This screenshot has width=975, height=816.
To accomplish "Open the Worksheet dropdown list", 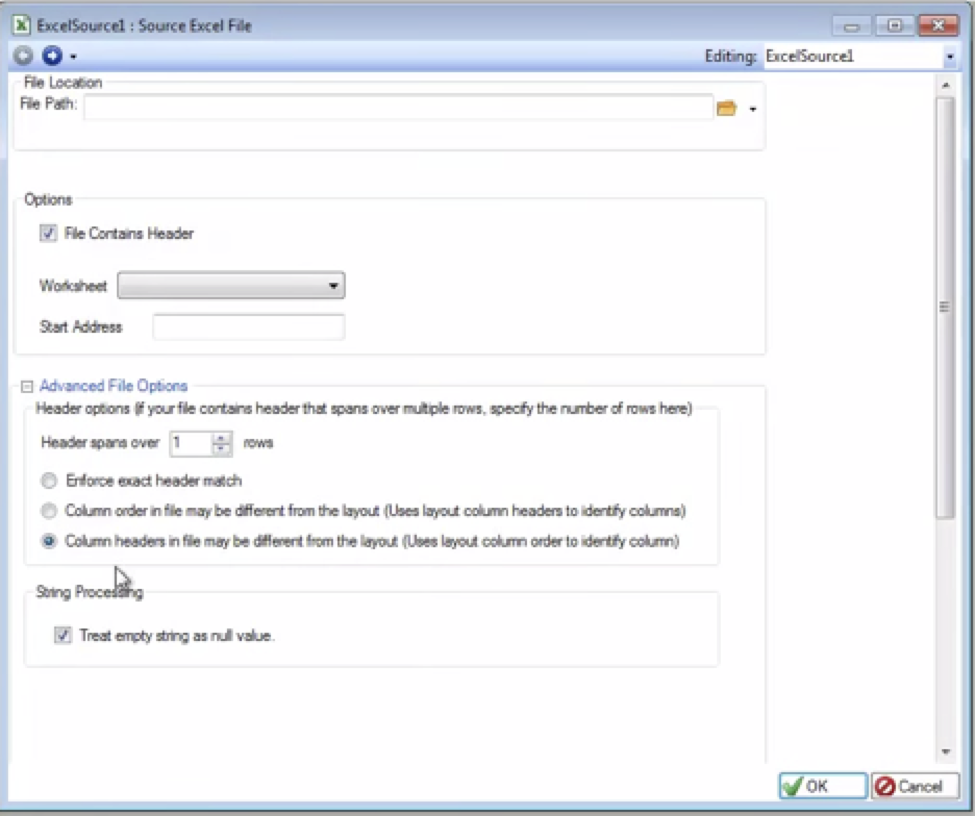I will click(x=231, y=286).
